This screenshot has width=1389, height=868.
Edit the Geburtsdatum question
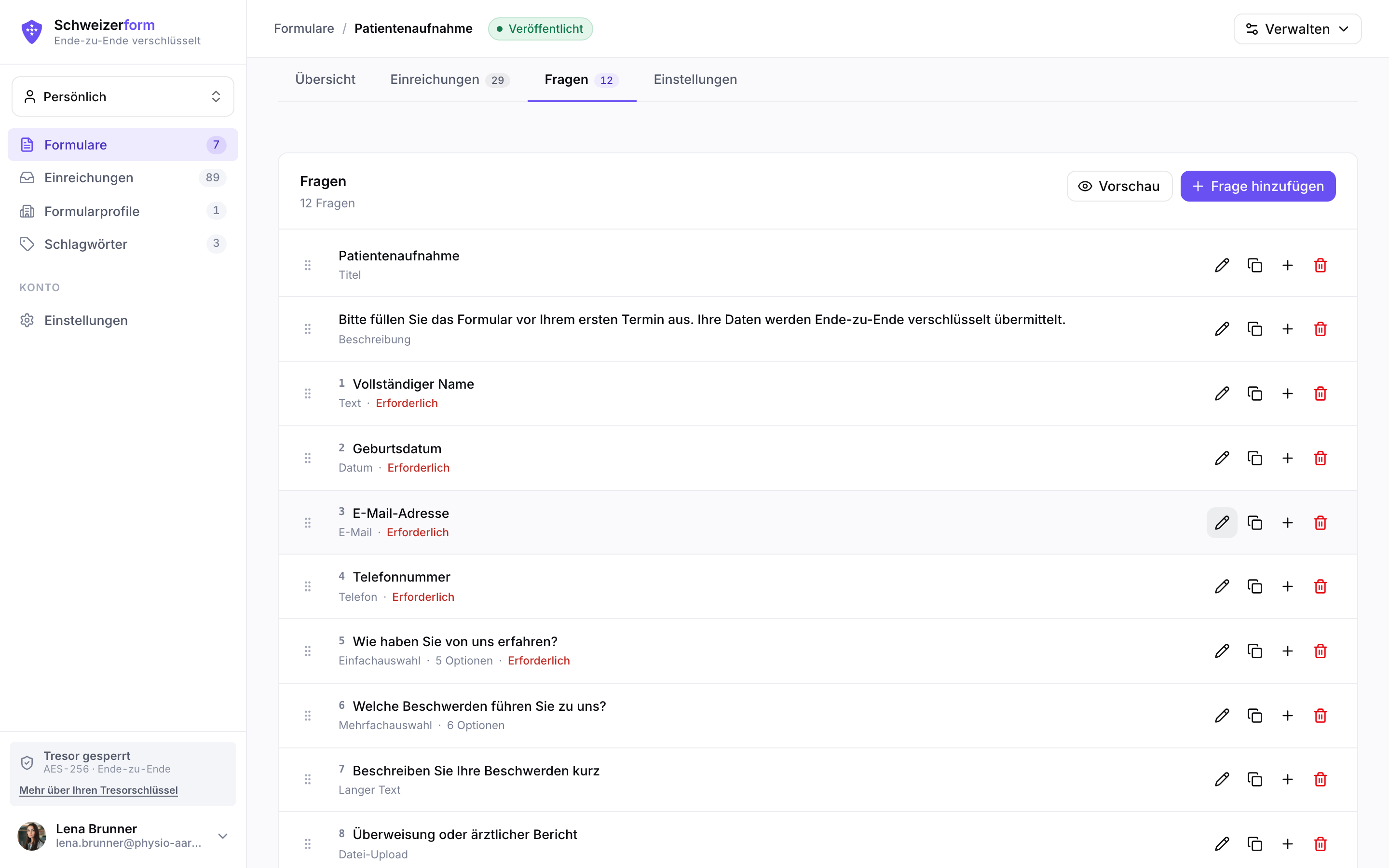[x=1222, y=458]
